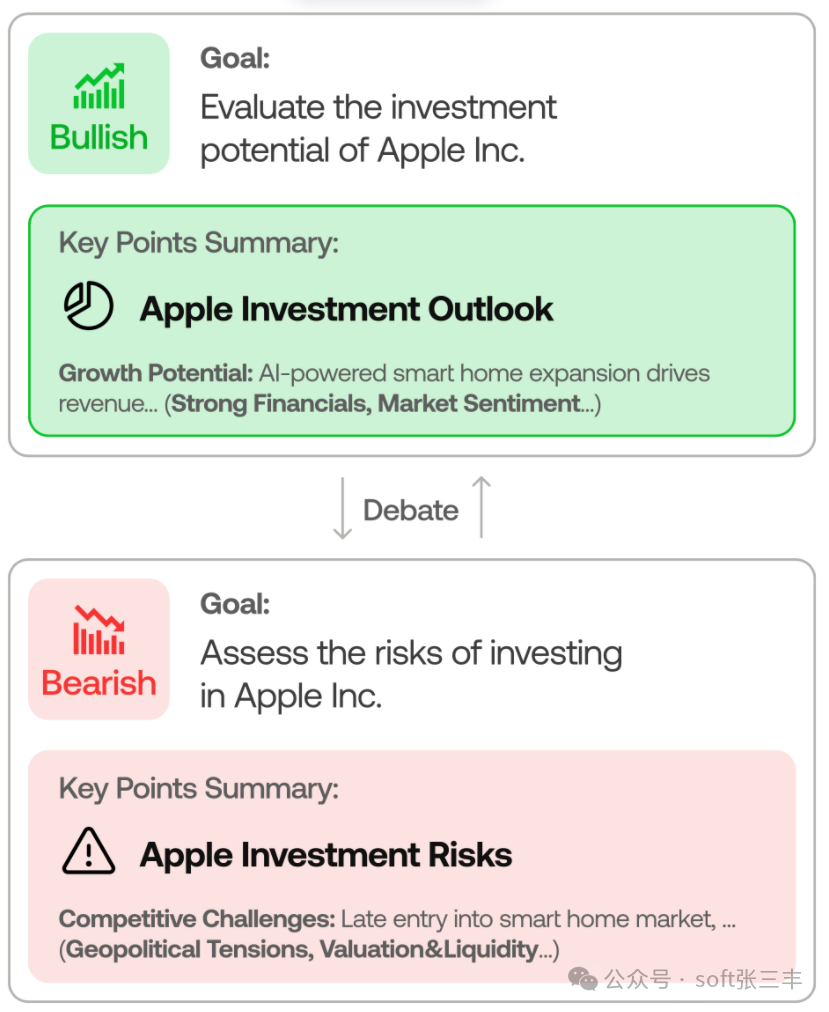Select the red Bearish label text
The width and height of the screenshot is (829, 1012).
click(x=99, y=683)
